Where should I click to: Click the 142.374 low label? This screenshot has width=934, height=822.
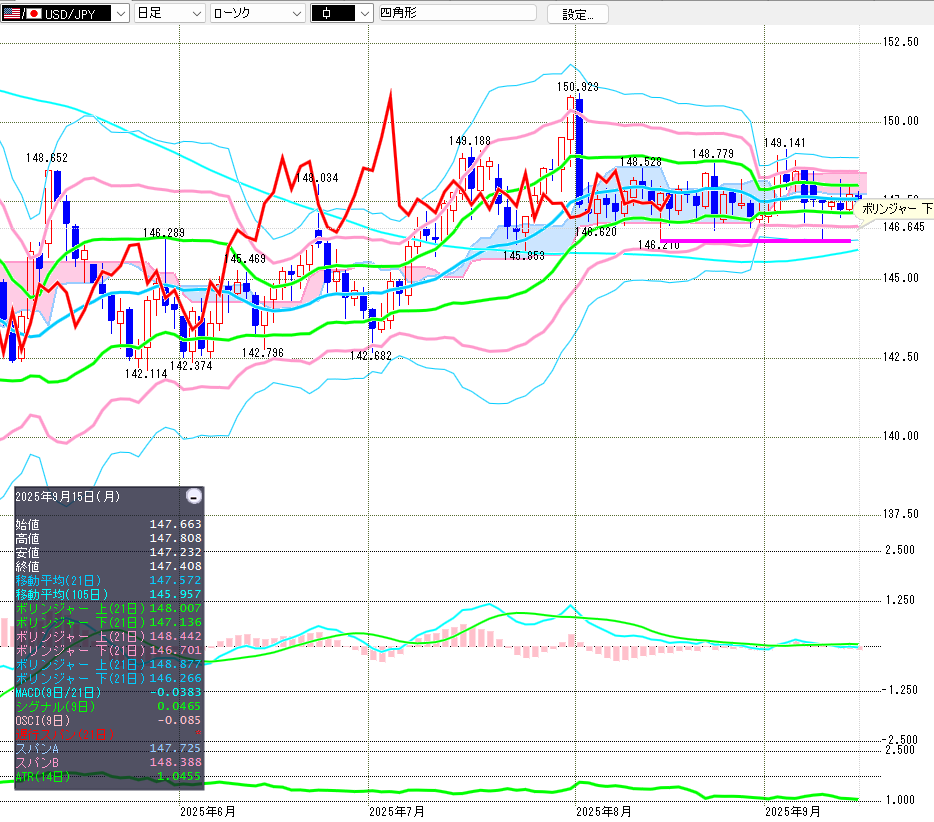(191, 366)
